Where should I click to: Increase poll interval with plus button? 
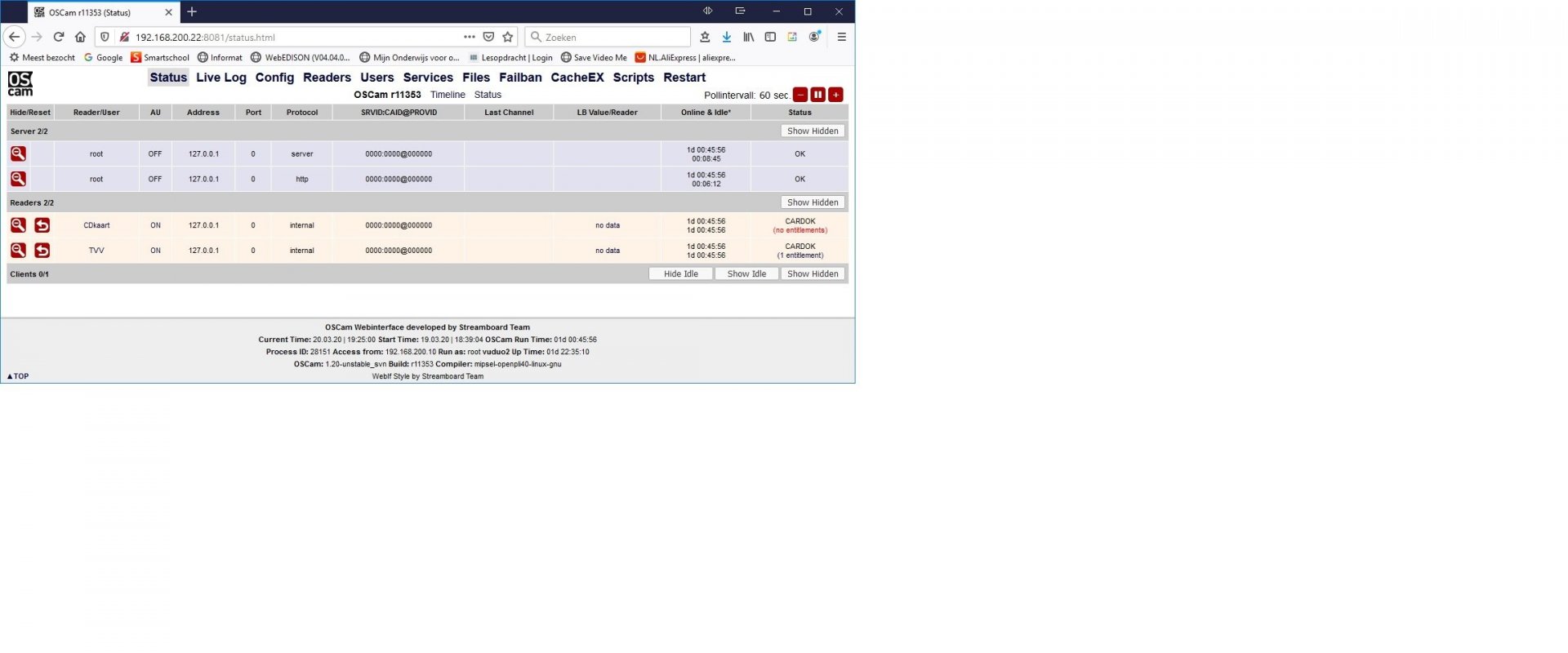pyautogui.click(x=835, y=95)
